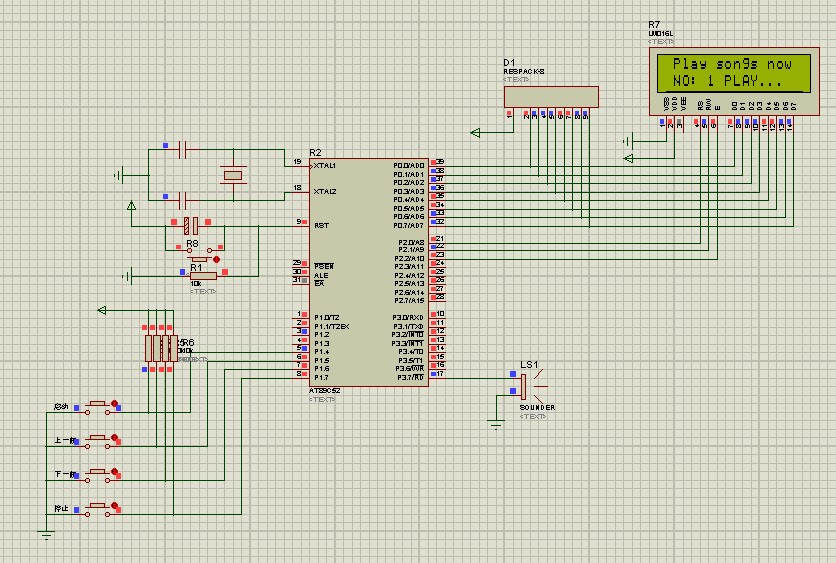The image size is (836, 563).
Task: Select the capacitor connected to XTAL1
Action: 182,150
